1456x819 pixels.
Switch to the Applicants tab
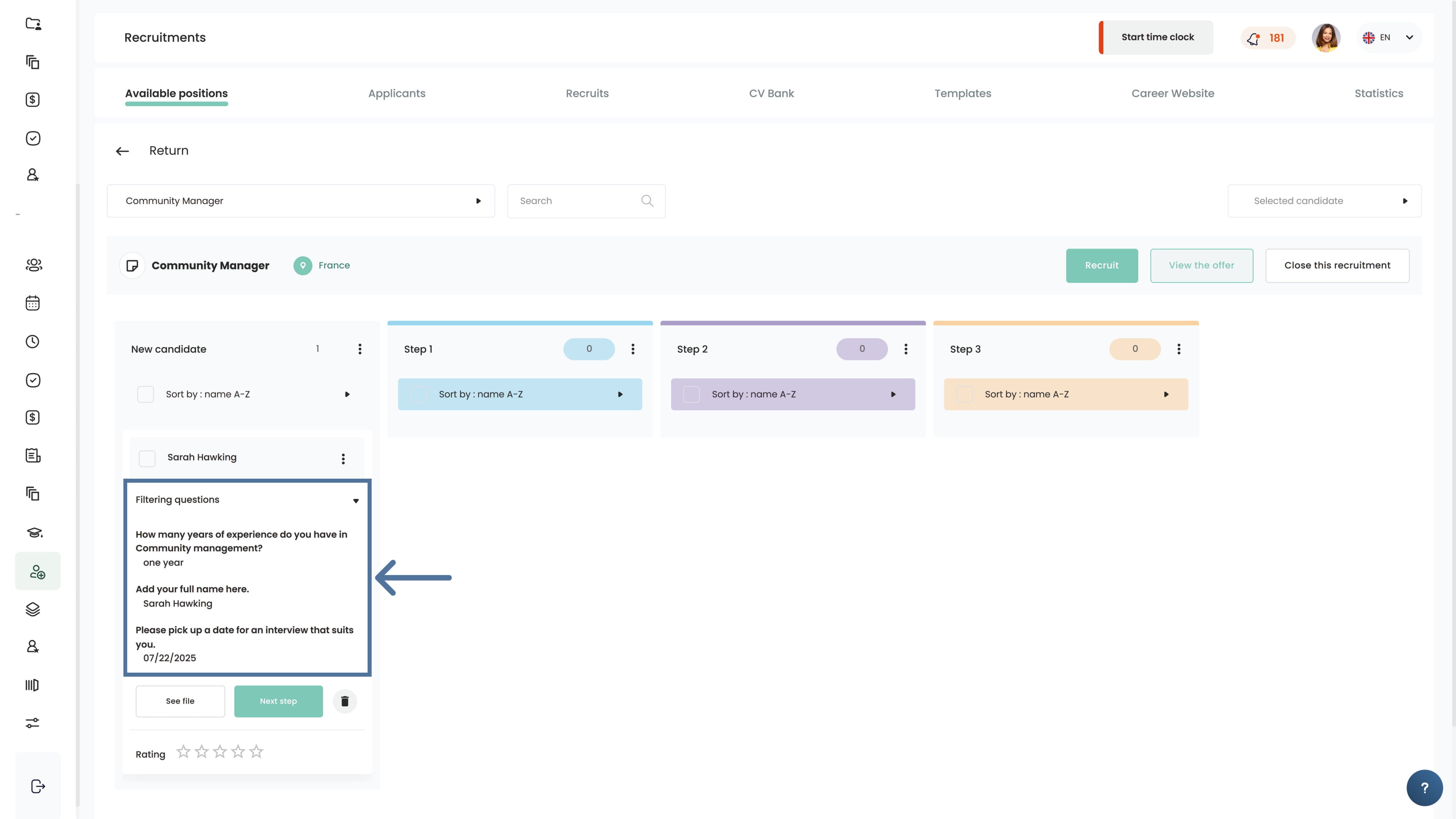[396, 93]
